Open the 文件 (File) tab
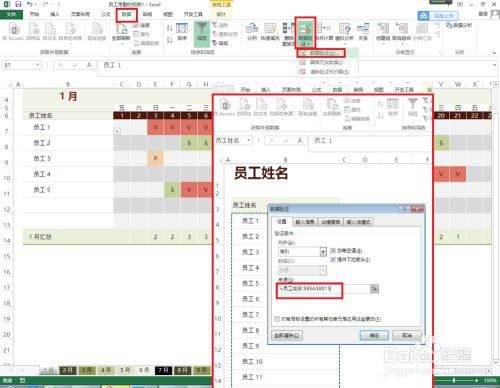This screenshot has height=388, width=500. [11, 14]
